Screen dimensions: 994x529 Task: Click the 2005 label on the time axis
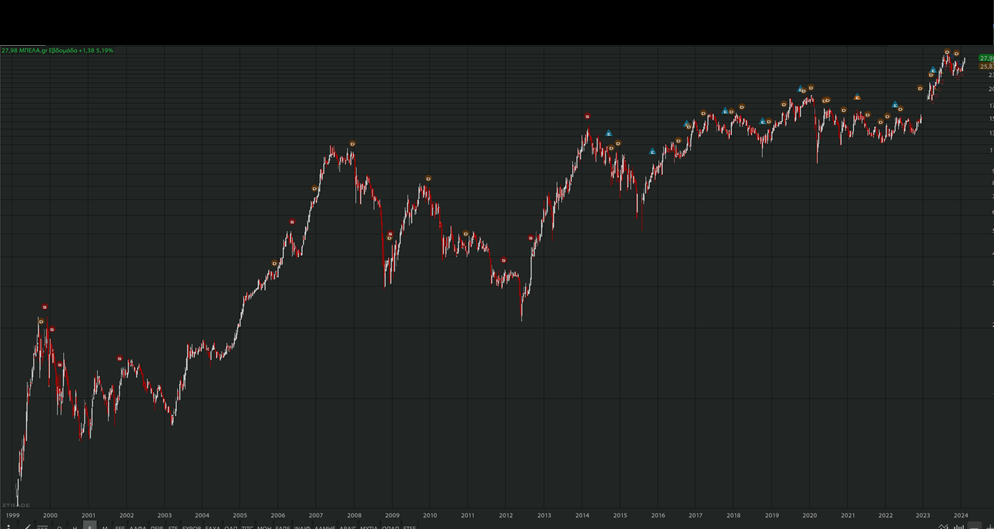pyautogui.click(x=240, y=516)
